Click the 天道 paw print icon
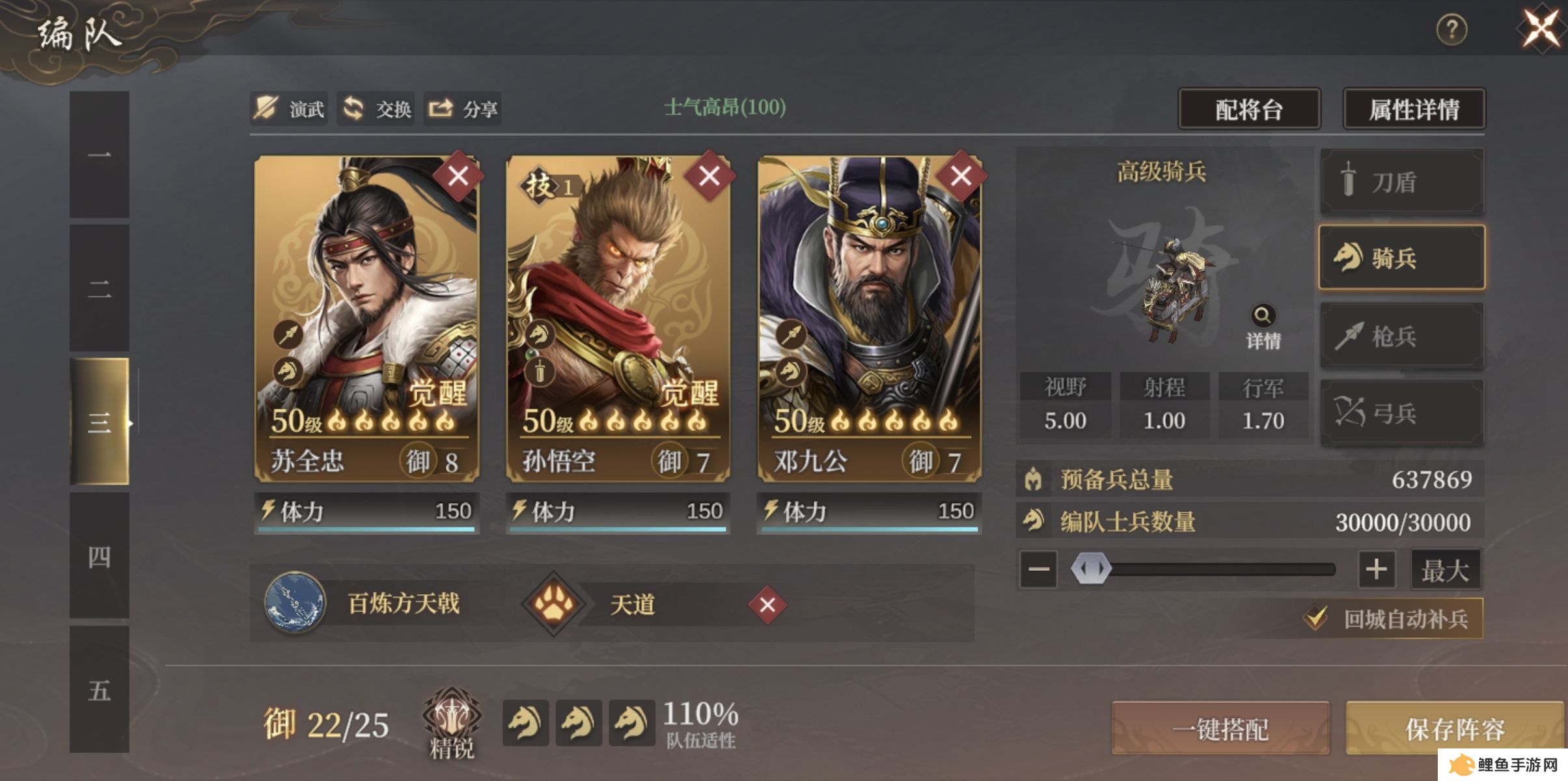The image size is (1568, 781). (x=554, y=603)
